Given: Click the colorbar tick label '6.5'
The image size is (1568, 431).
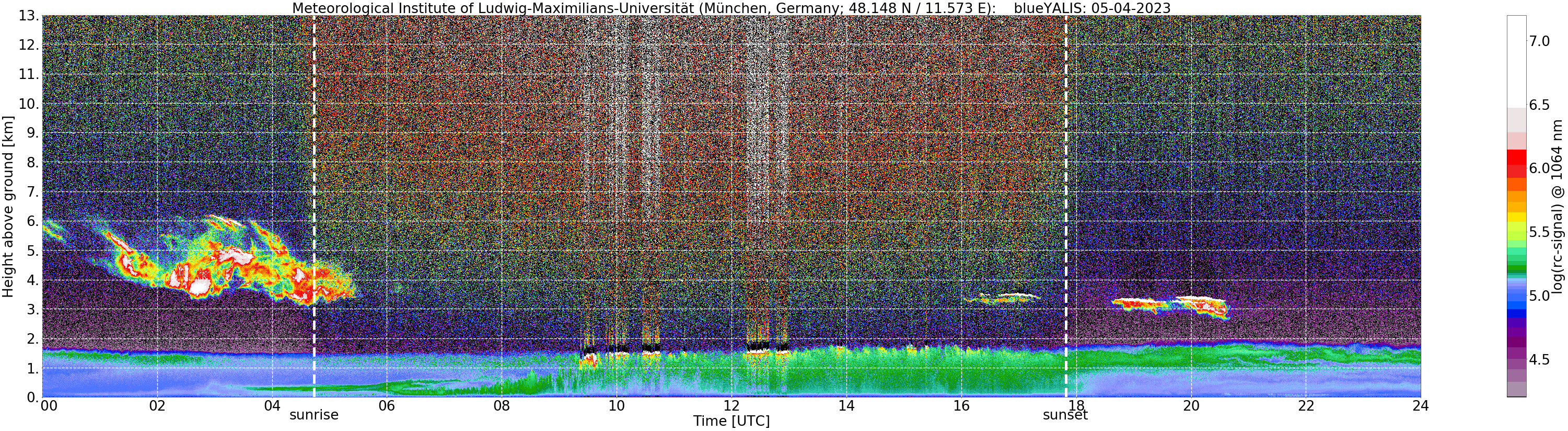Looking at the screenshot, I should (1539, 105).
